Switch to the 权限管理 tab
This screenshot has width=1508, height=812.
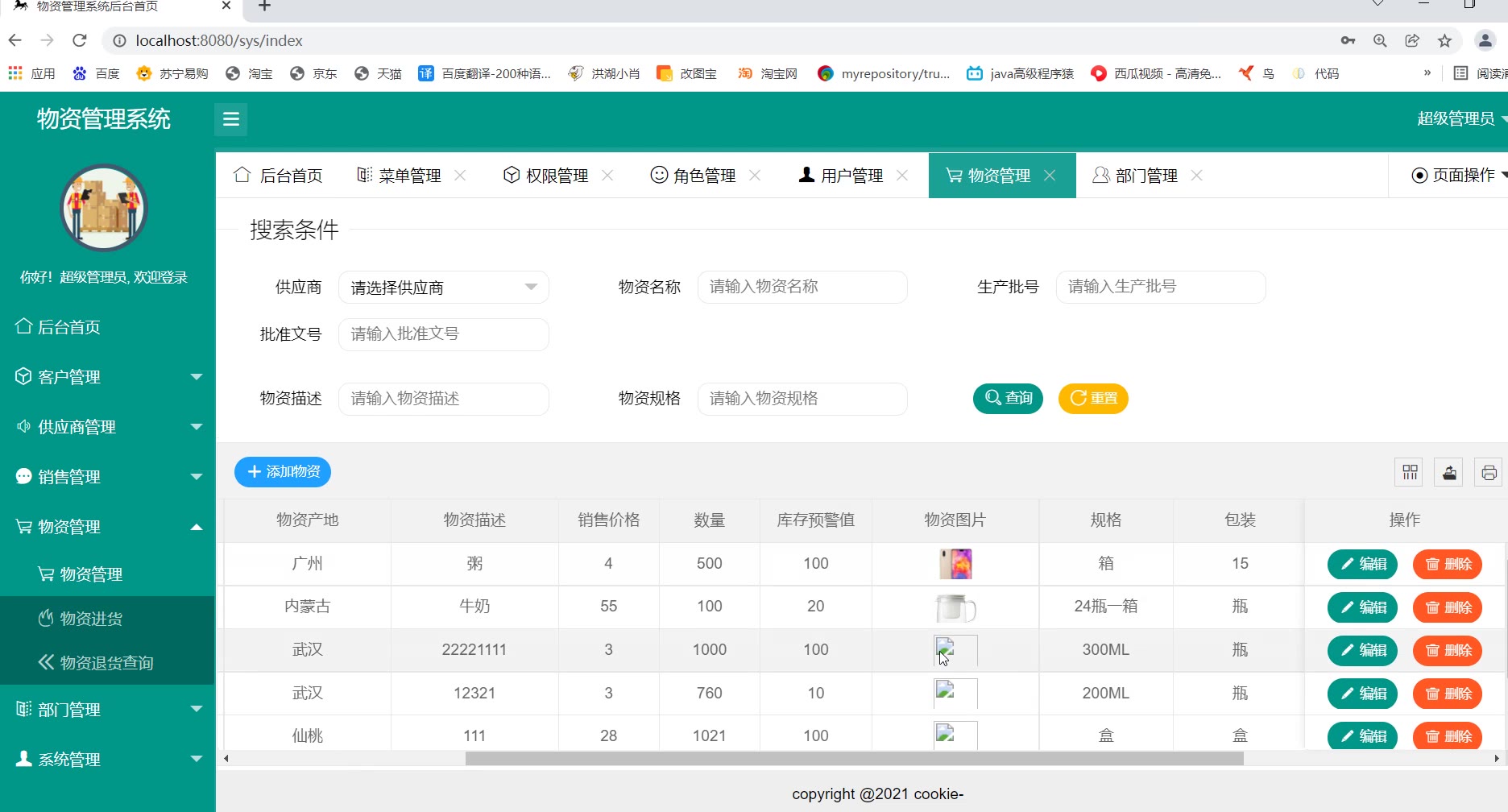click(x=546, y=176)
